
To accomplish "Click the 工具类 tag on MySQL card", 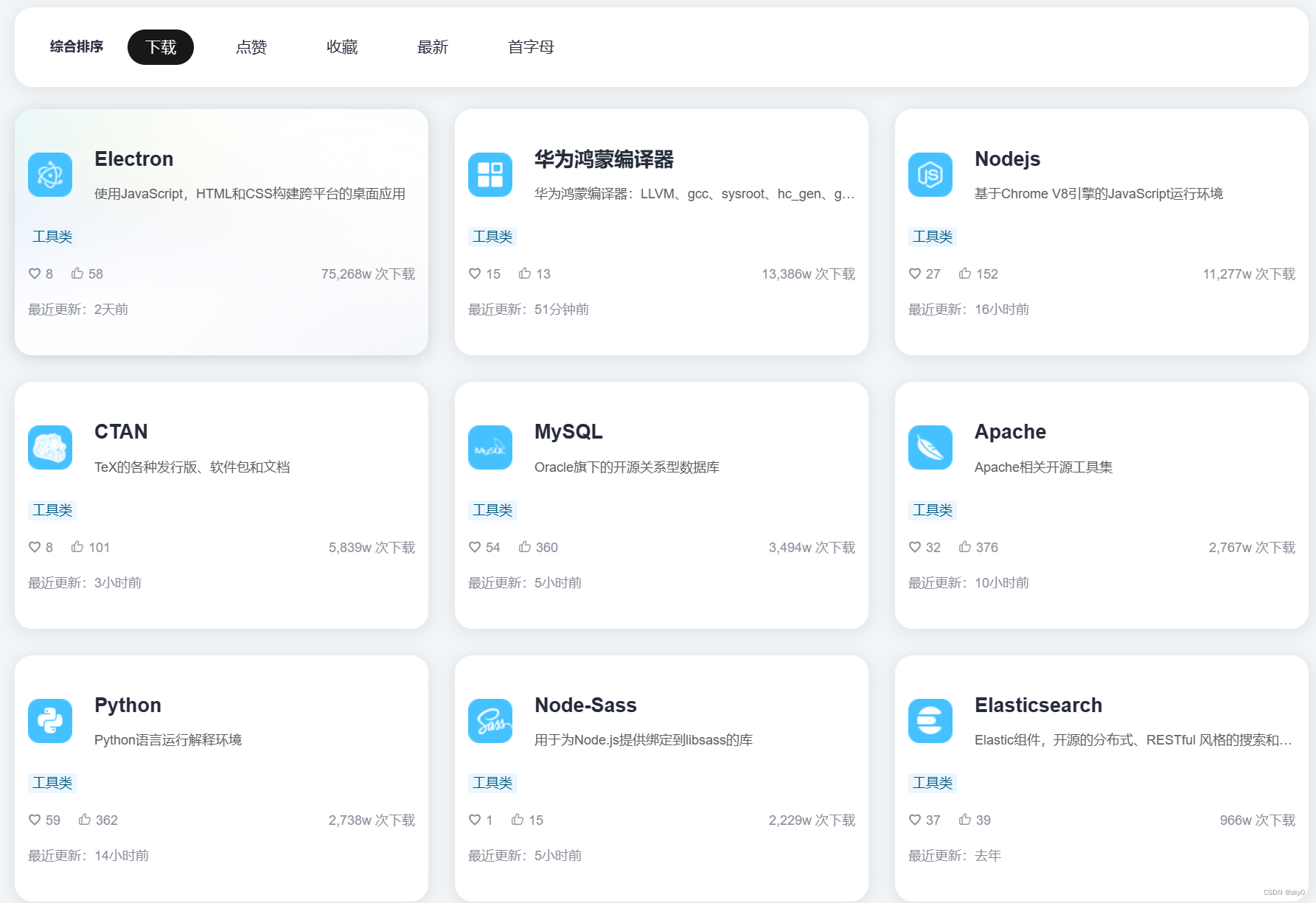I will pos(492,510).
